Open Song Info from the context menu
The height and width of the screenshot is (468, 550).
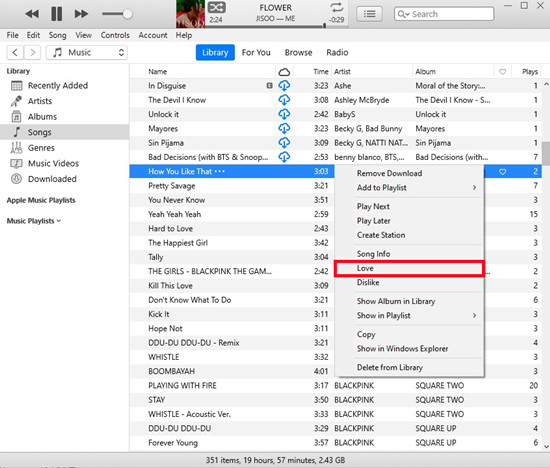[409, 254]
